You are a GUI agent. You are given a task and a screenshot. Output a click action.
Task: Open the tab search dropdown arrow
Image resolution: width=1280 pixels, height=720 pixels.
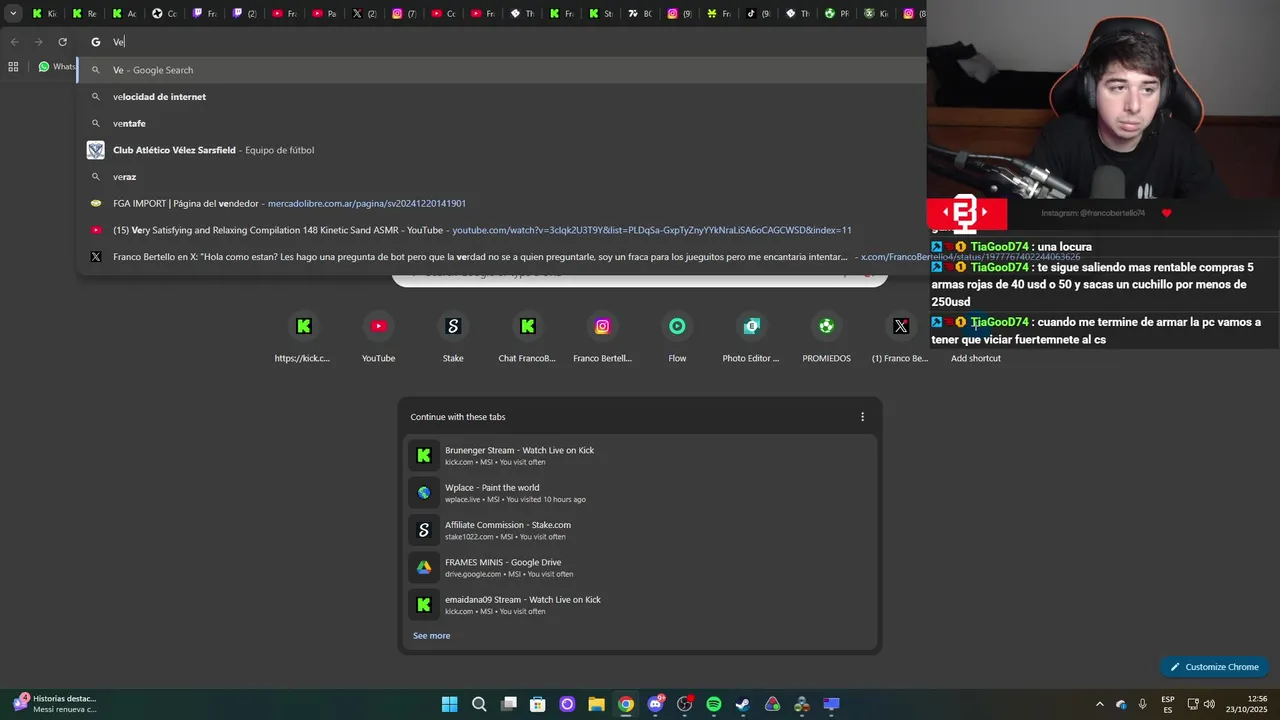coord(13,13)
